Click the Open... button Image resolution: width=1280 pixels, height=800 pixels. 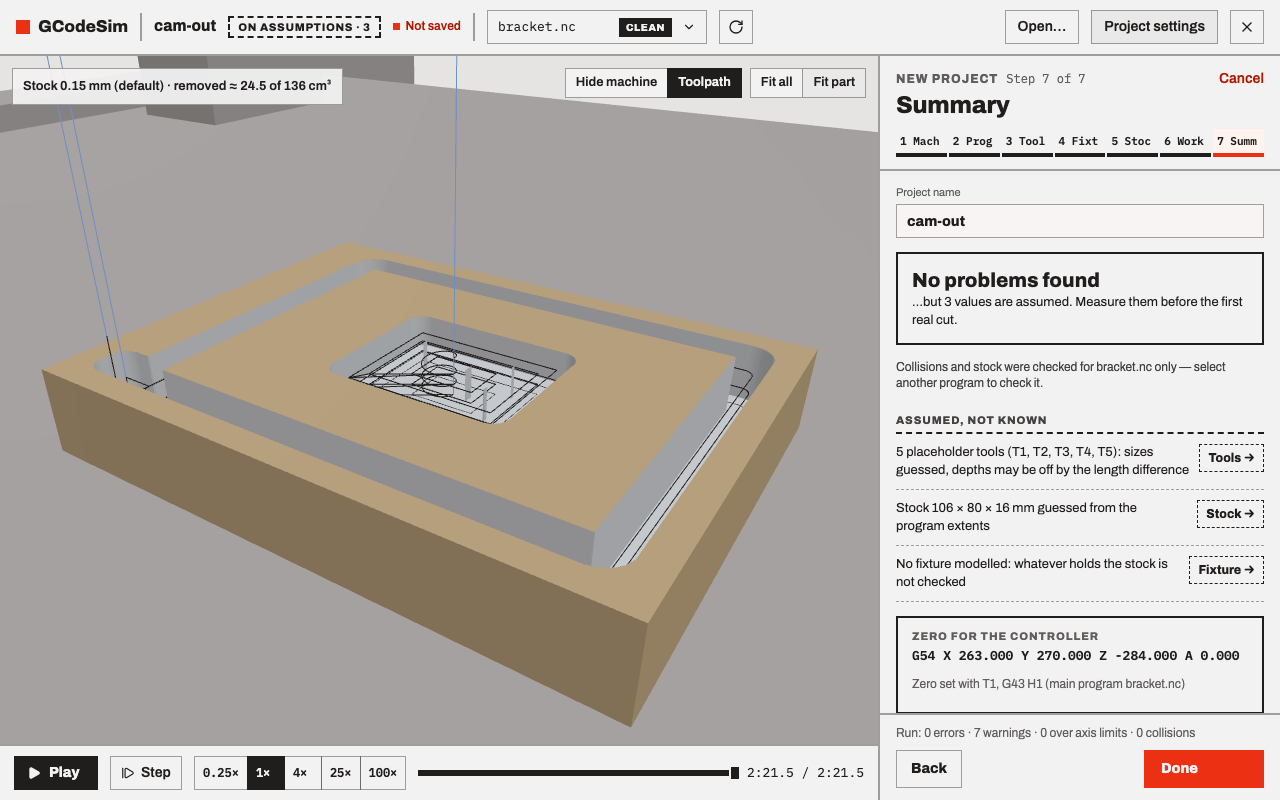tap(1042, 27)
